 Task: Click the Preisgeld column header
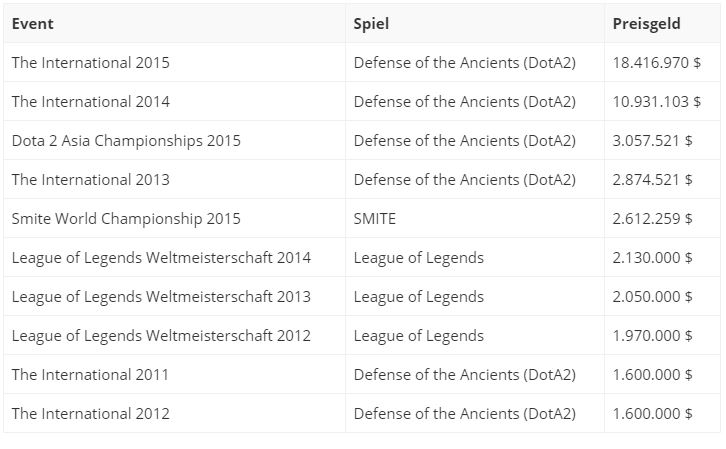pos(646,23)
